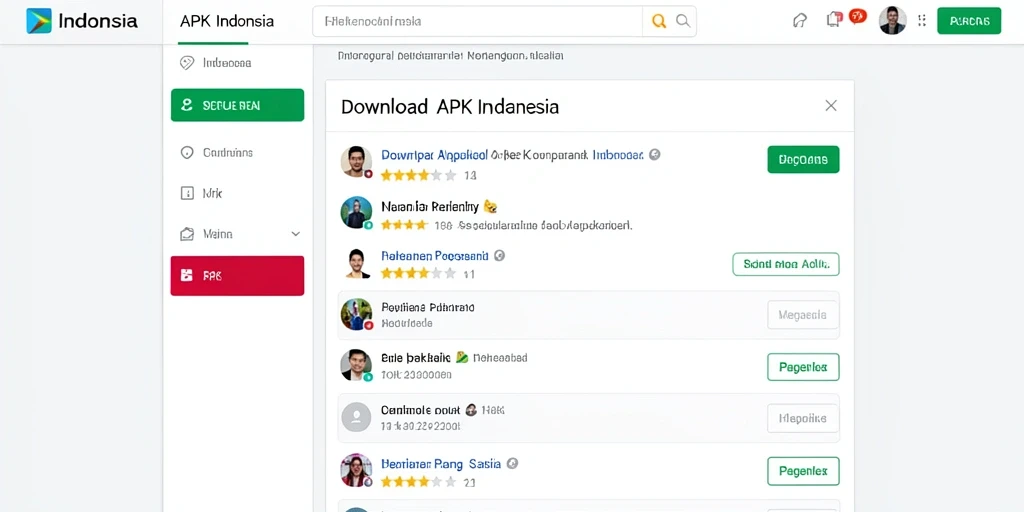This screenshot has height=512, width=1024.
Task: Click the green Deçoans button
Action: coord(803,159)
